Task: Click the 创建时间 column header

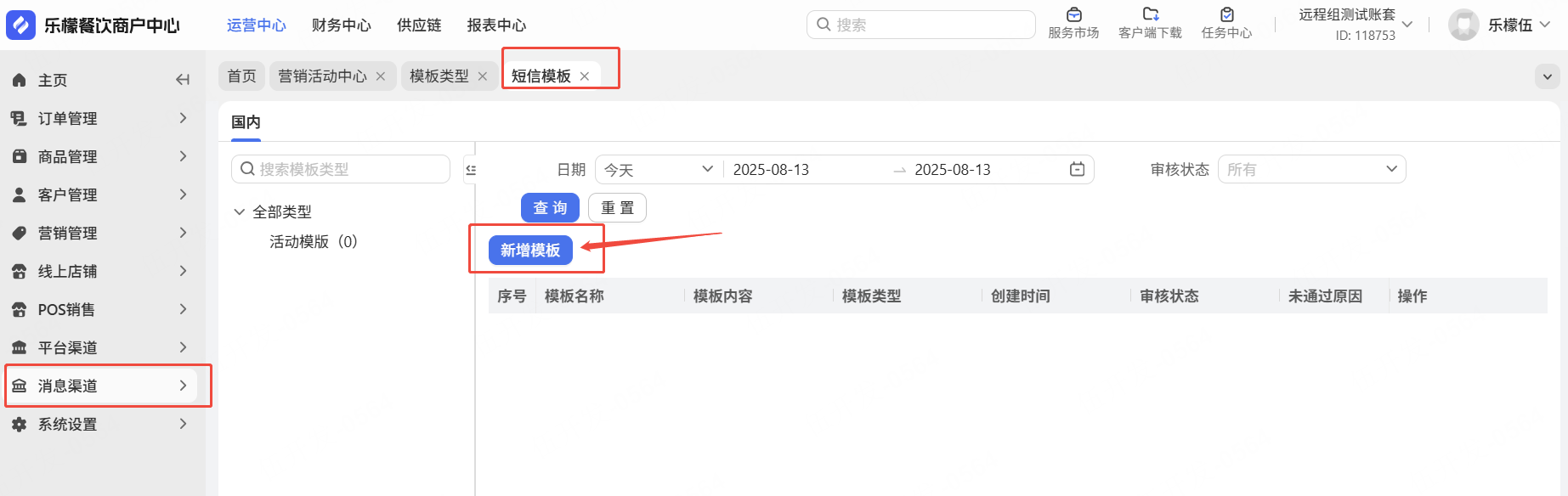Action: coord(1021,296)
